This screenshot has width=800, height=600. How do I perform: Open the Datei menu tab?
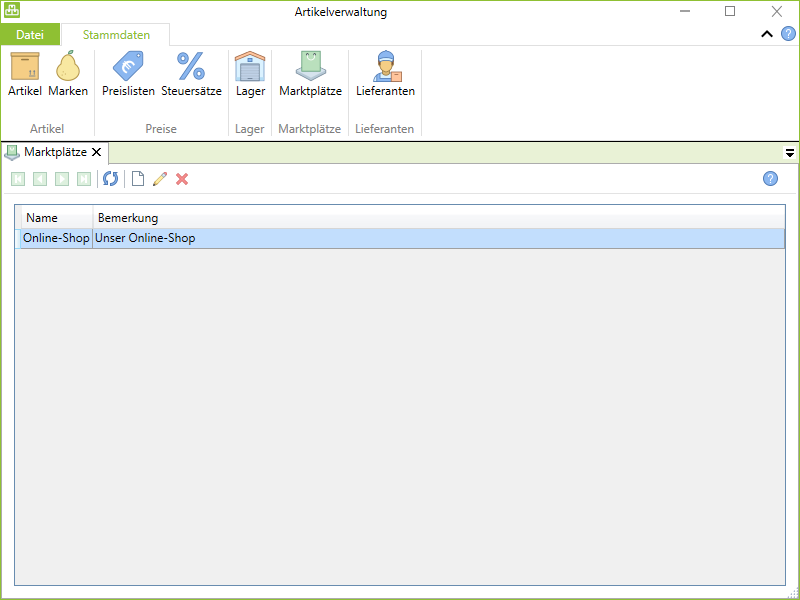pos(30,35)
